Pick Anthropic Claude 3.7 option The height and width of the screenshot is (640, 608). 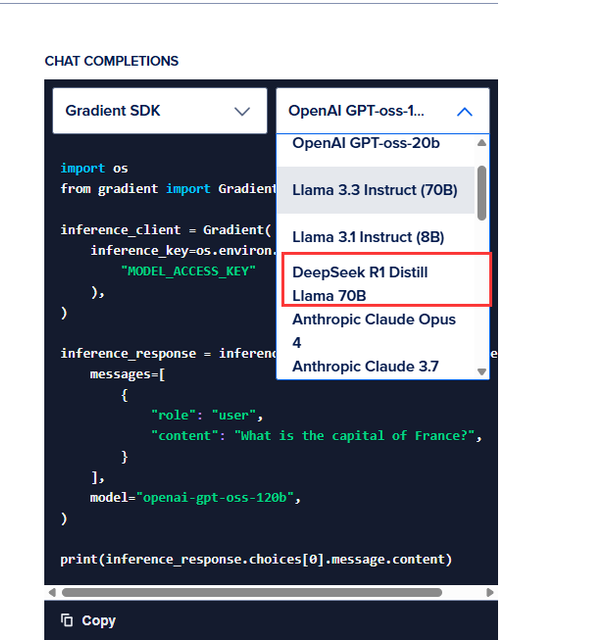click(376, 366)
